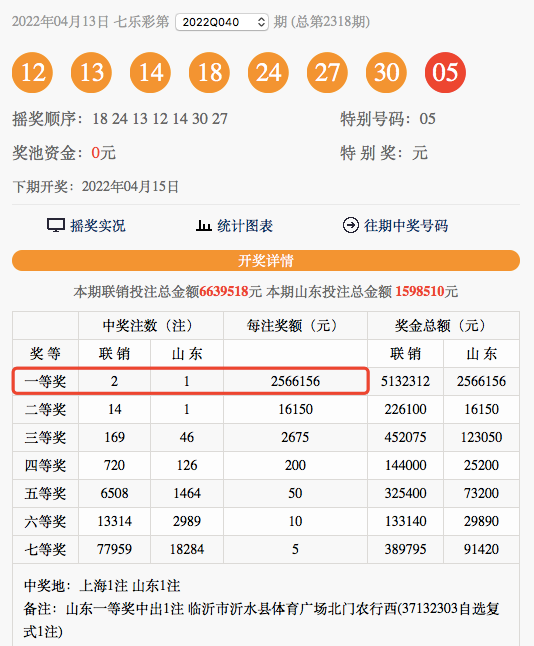Open the 摇奖实况 link
534x646 pixels.
point(98,225)
